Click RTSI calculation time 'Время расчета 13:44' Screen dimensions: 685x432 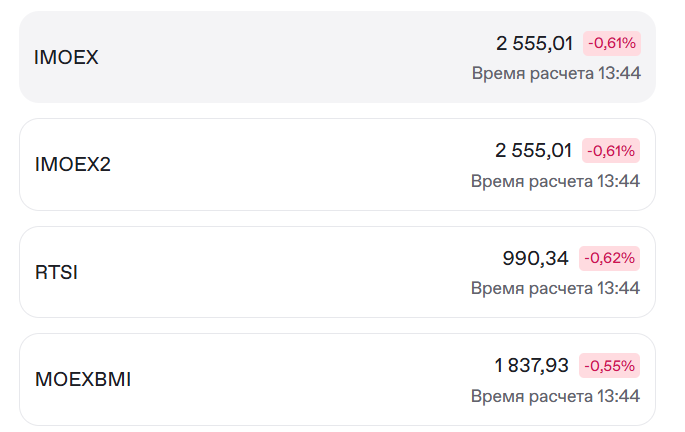tap(555, 288)
